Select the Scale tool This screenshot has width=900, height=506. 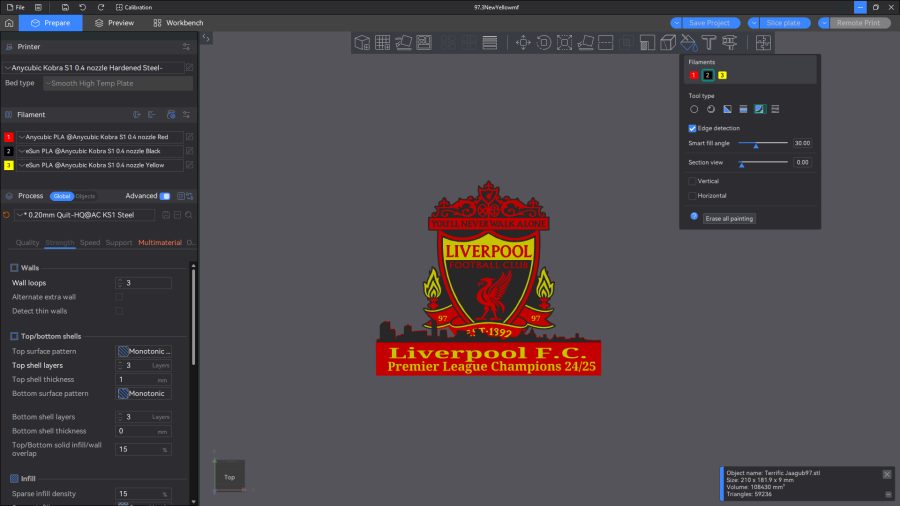point(564,42)
